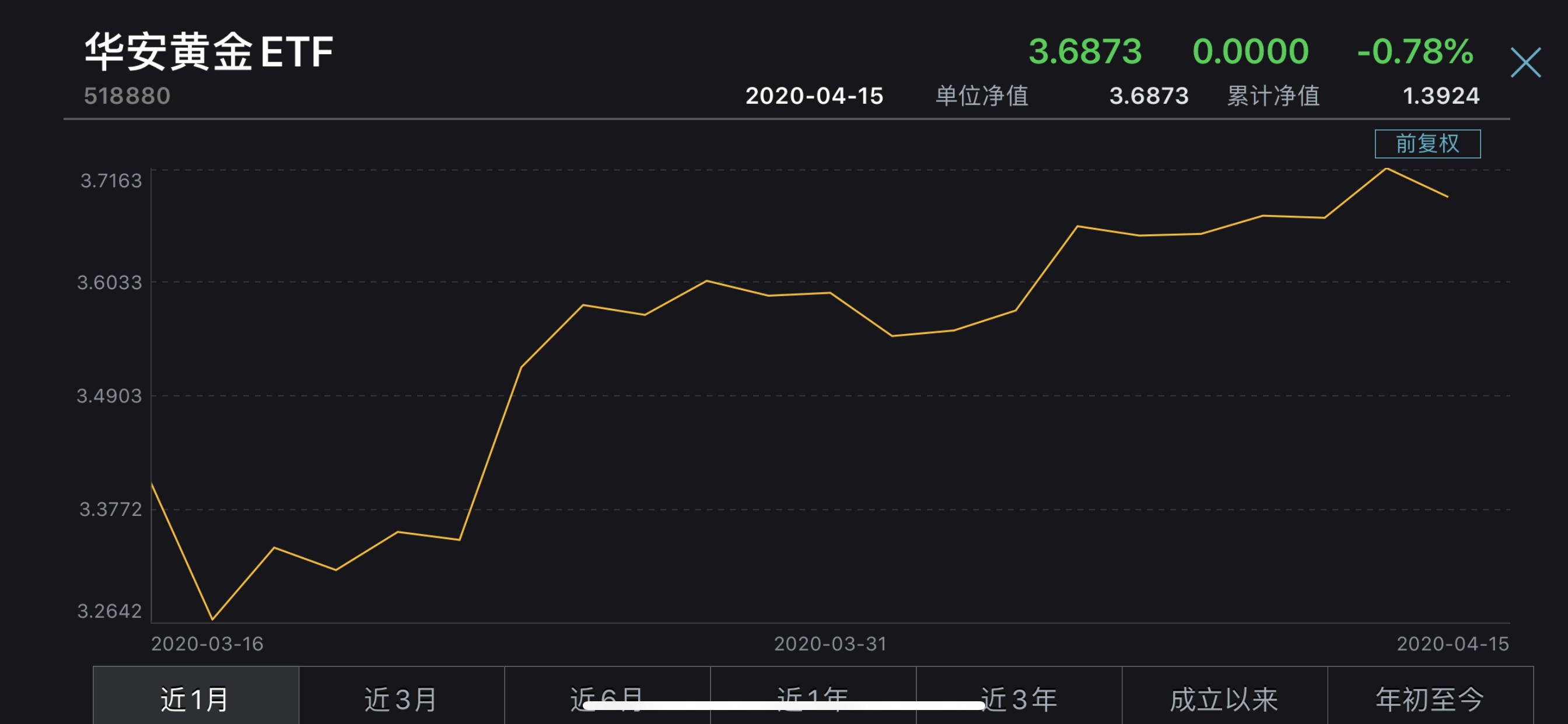The image size is (1568, 724).
Task: Tap the y-axis label 3.7163
Action: 111,181
